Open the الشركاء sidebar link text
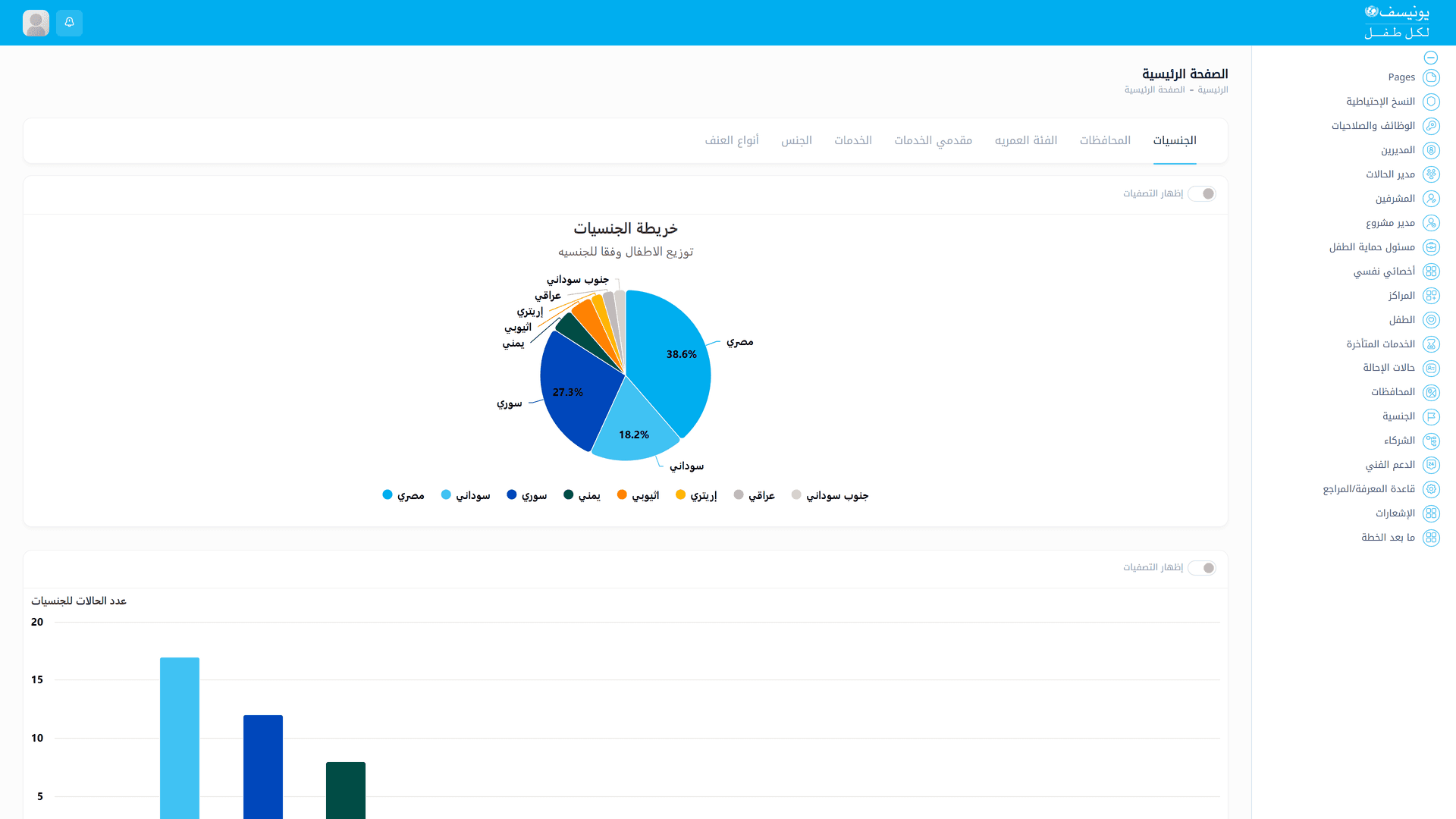This screenshot has height=819, width=1456. coord(1400,441)
